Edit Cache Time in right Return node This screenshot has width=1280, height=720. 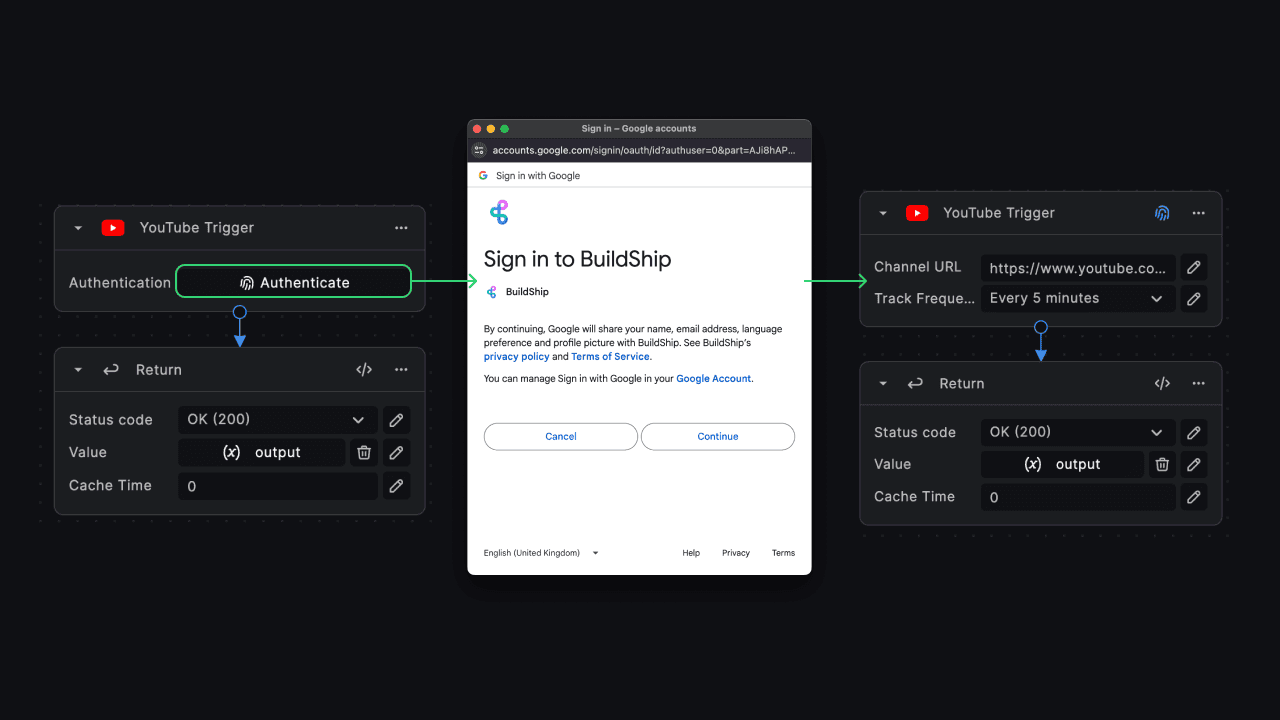[1193, 497]
